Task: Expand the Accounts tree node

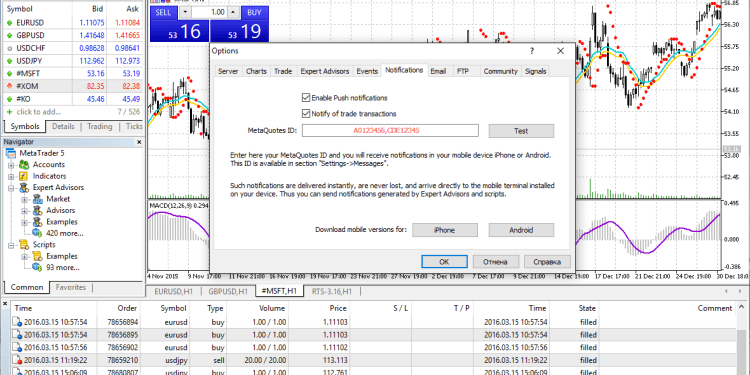Action: (11, 165)
